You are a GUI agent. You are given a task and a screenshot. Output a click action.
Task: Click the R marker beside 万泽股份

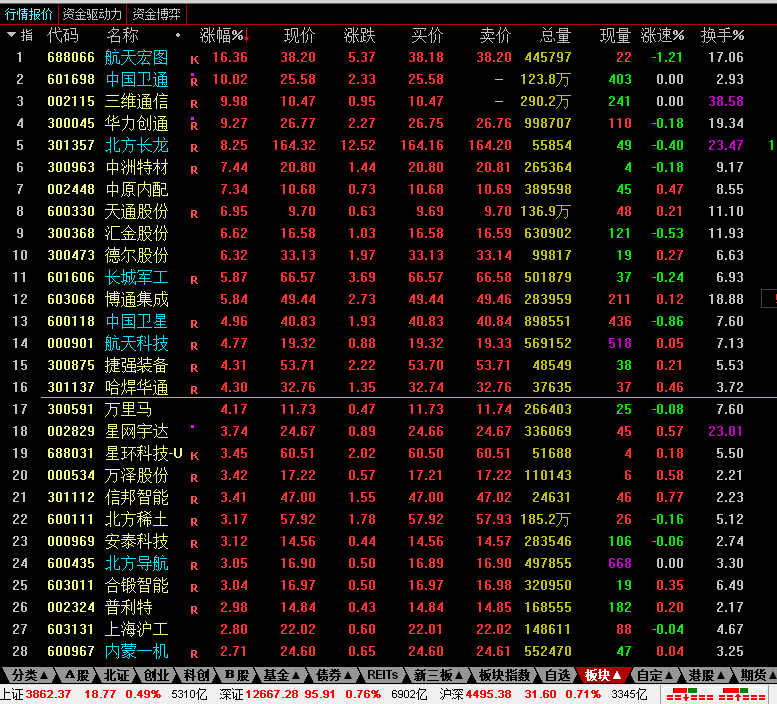click(194, 478)
